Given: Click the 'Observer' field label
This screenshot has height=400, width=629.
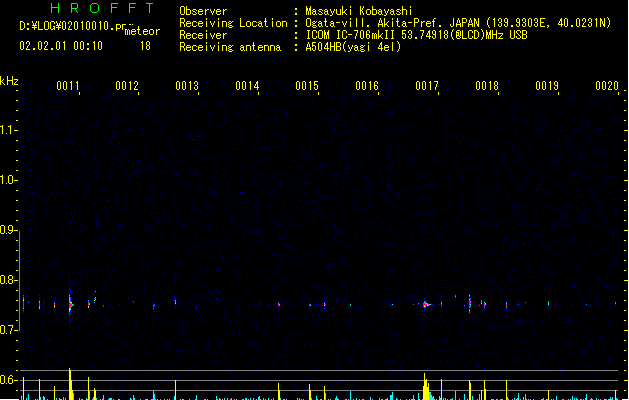Looking at the screenshot, I should tap(203, 11).
